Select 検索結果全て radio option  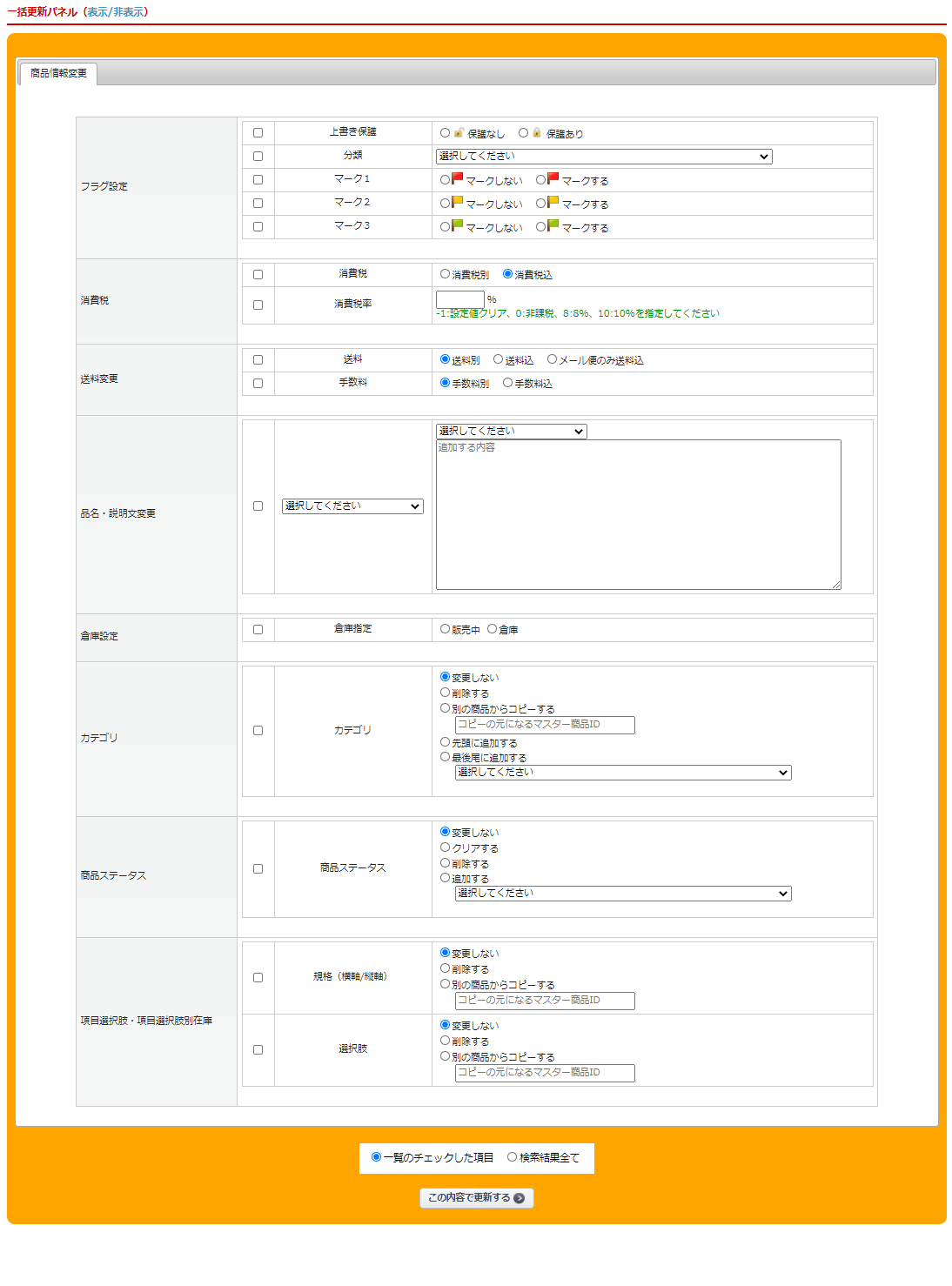click(512, 1157)
